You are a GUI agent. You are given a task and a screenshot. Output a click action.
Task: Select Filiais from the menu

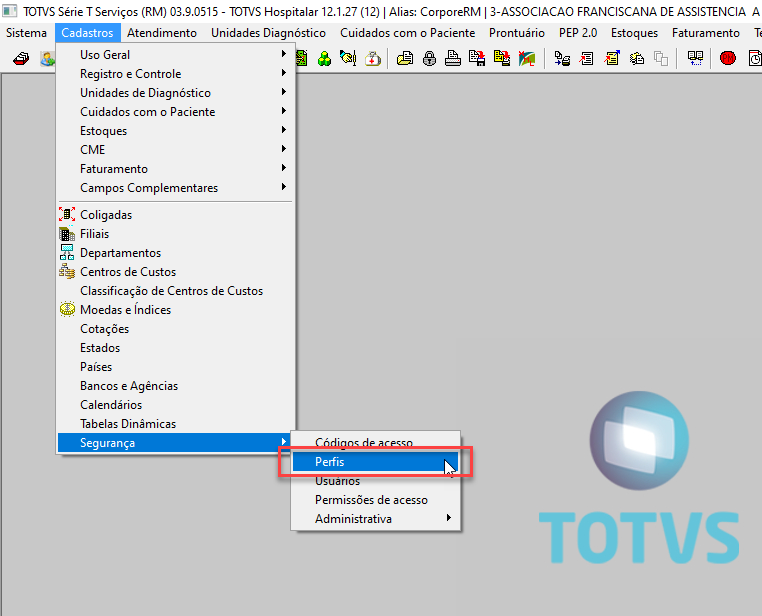(x=175, y=234)
